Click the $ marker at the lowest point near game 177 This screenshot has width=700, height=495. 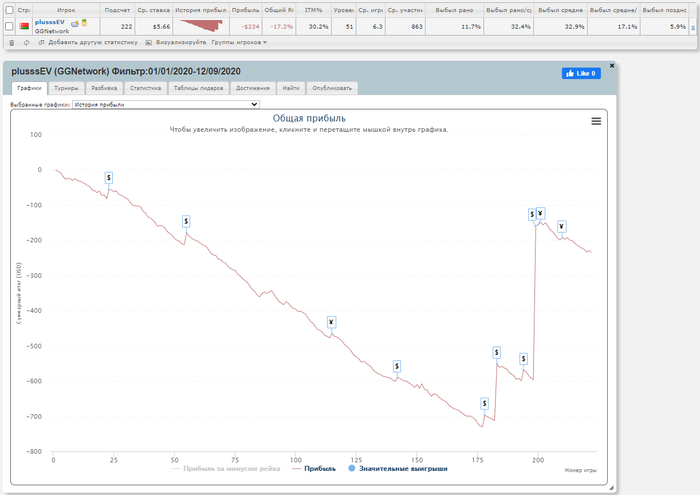484,403
